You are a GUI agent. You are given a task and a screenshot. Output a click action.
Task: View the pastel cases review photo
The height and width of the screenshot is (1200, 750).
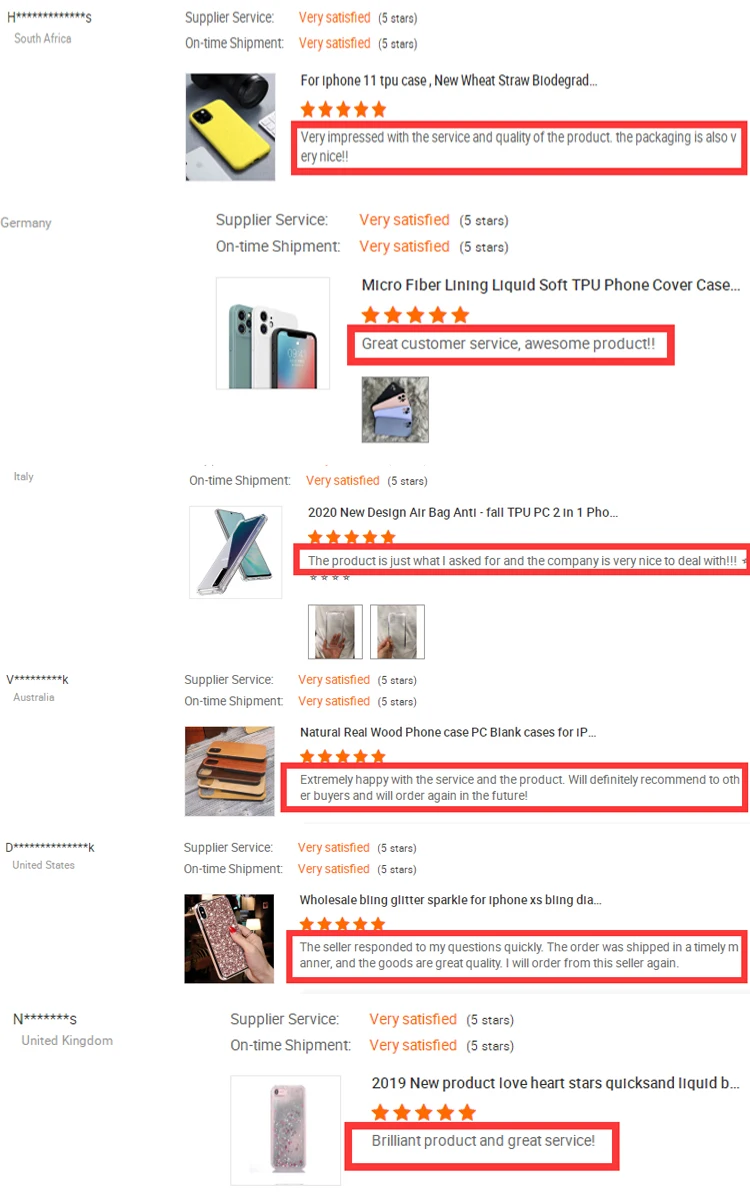click(x=395, y=409)
